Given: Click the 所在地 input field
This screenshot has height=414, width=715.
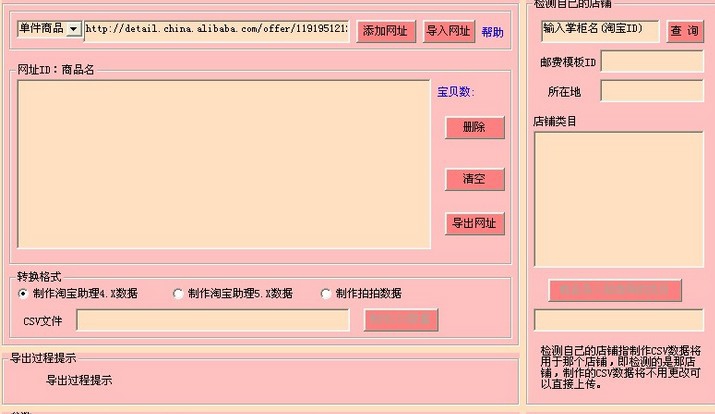Looking at the screenshot, I should click(652, 91).
